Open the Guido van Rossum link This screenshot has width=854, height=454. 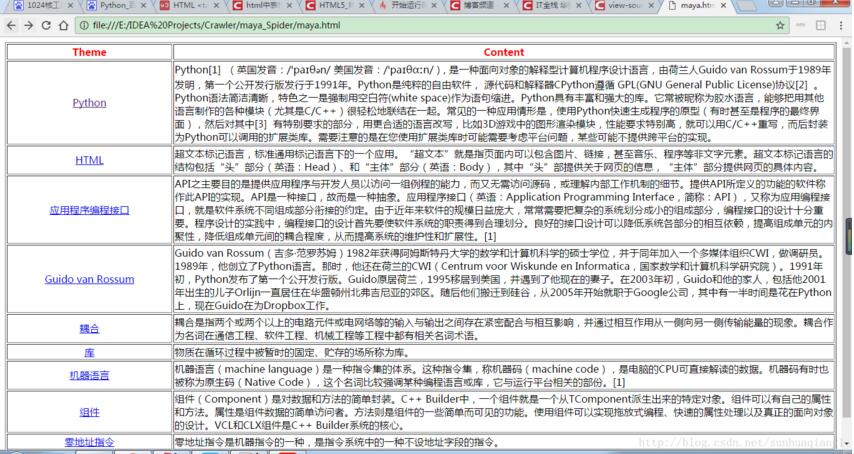coord(89,279)
